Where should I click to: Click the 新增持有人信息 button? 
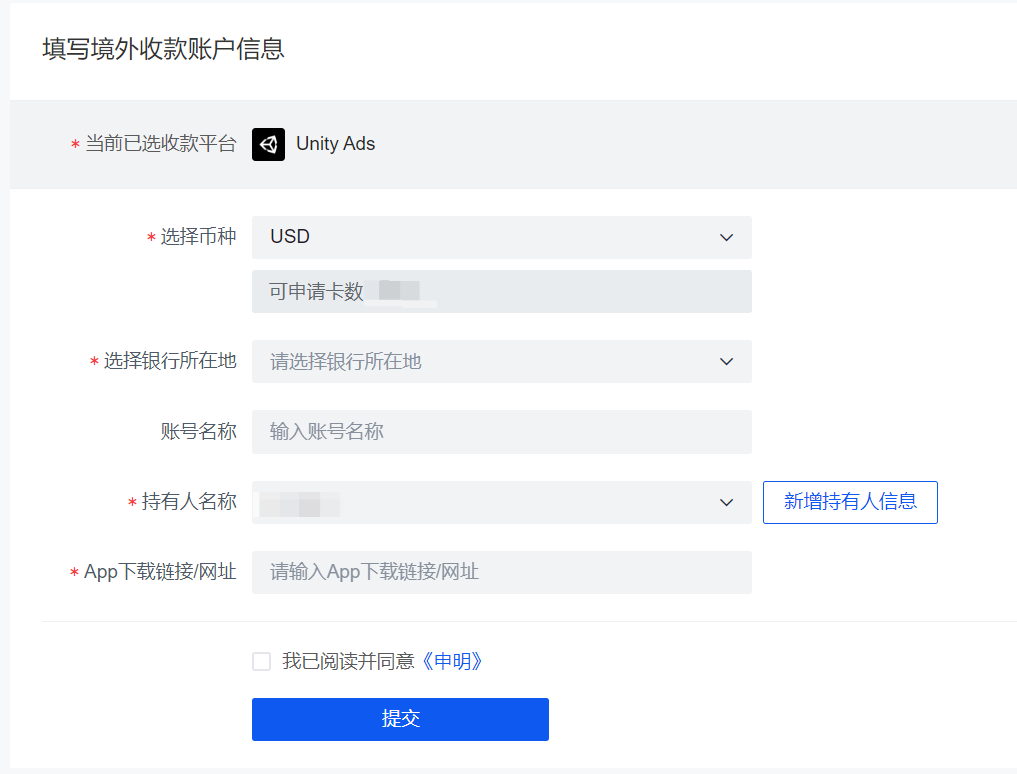pyautogui.click(x=850, y=502)
